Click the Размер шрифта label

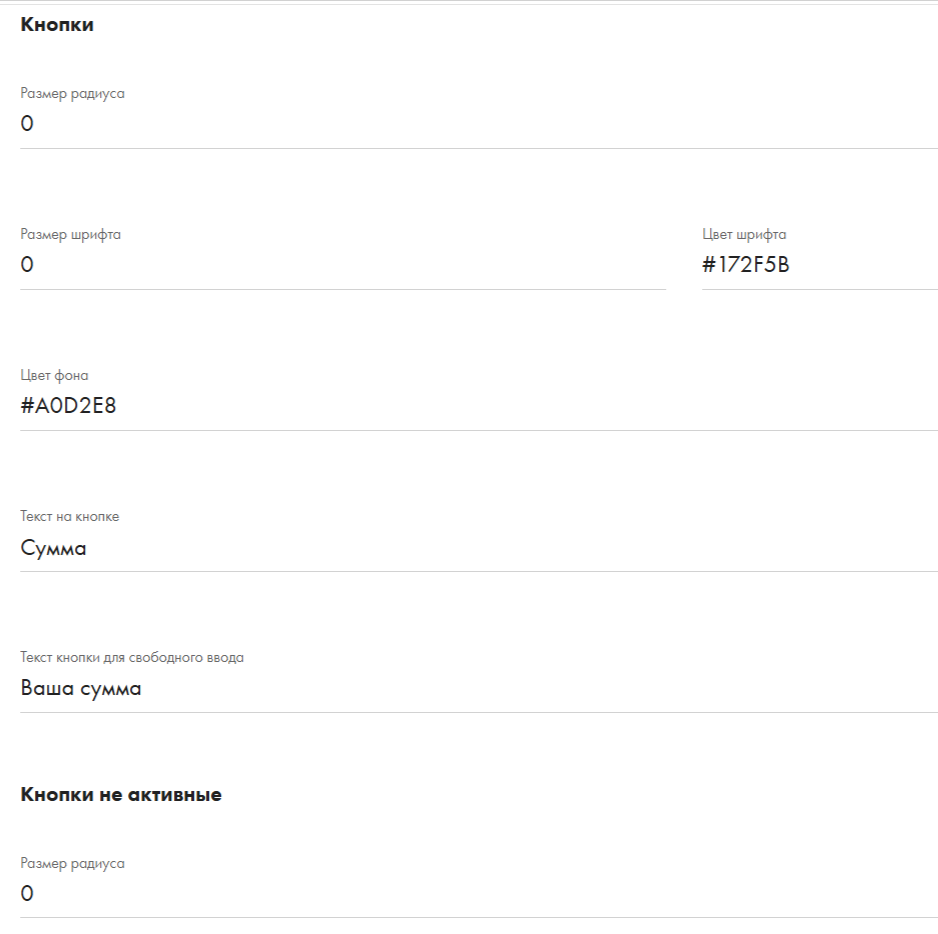pyautogui.click(x=71, y=235)
